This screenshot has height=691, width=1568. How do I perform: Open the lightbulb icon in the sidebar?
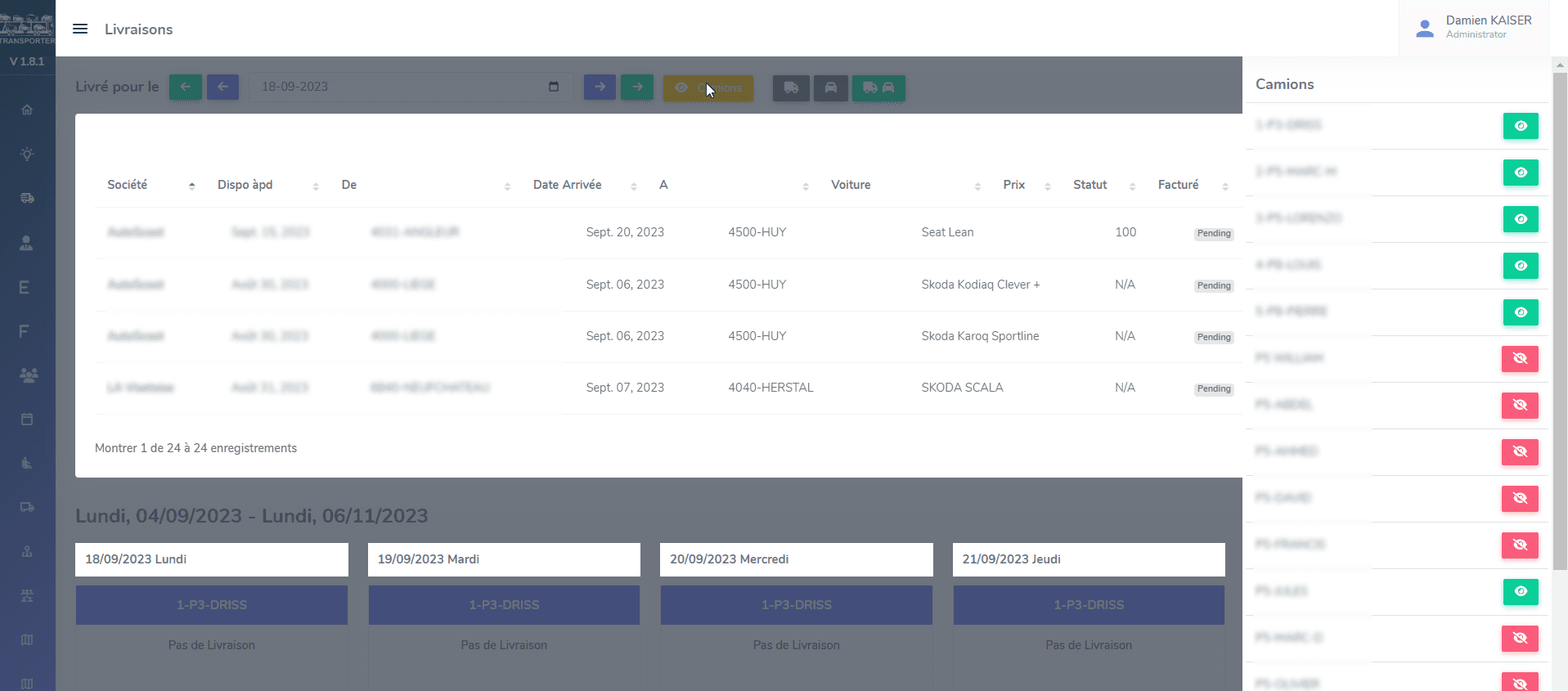[x=27, y=154]
